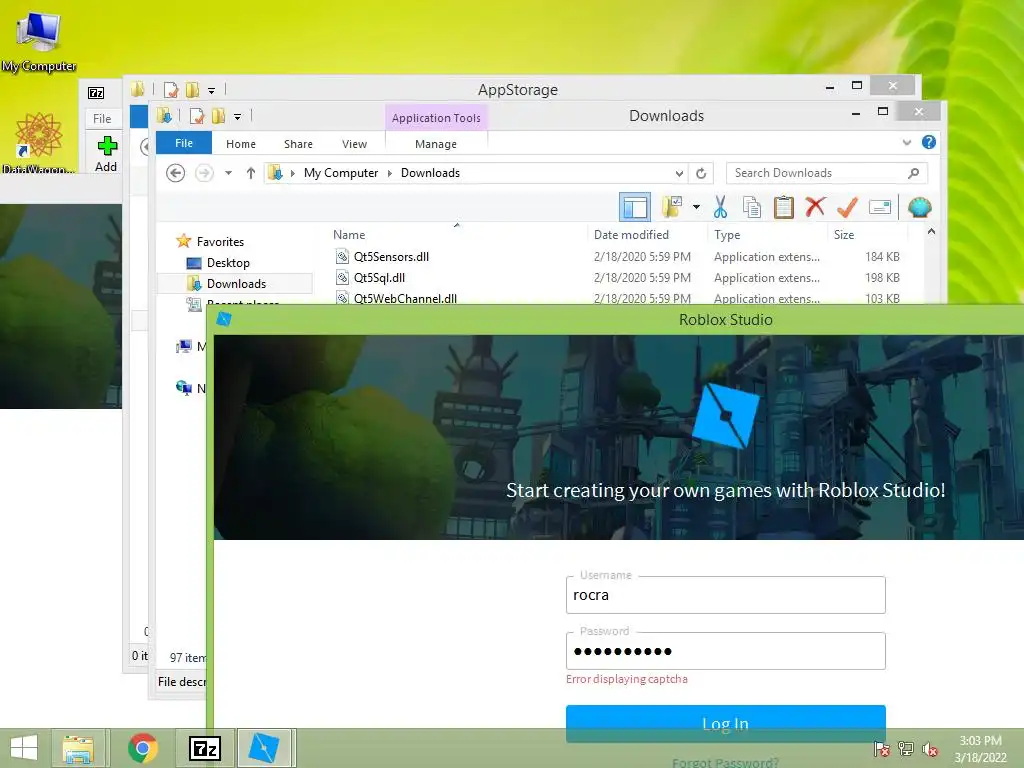
Task: Click the Back arrow in Downloads window
Action: point(175,173)
